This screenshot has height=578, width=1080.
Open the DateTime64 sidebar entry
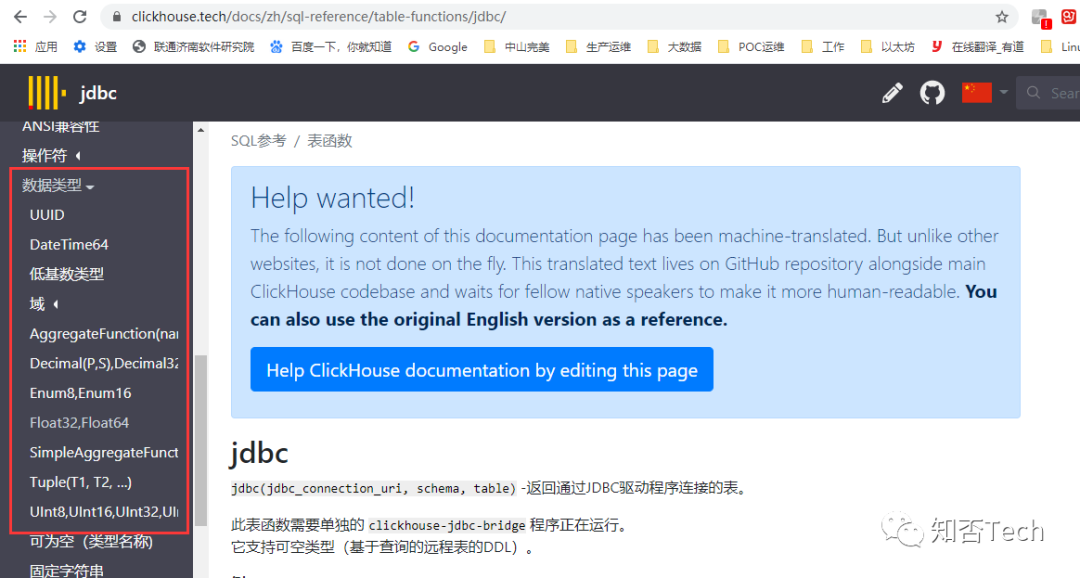coord(69,245)
